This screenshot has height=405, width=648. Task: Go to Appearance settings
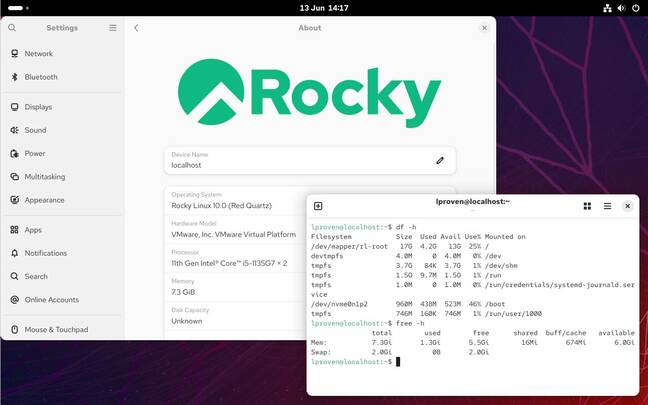63,200
